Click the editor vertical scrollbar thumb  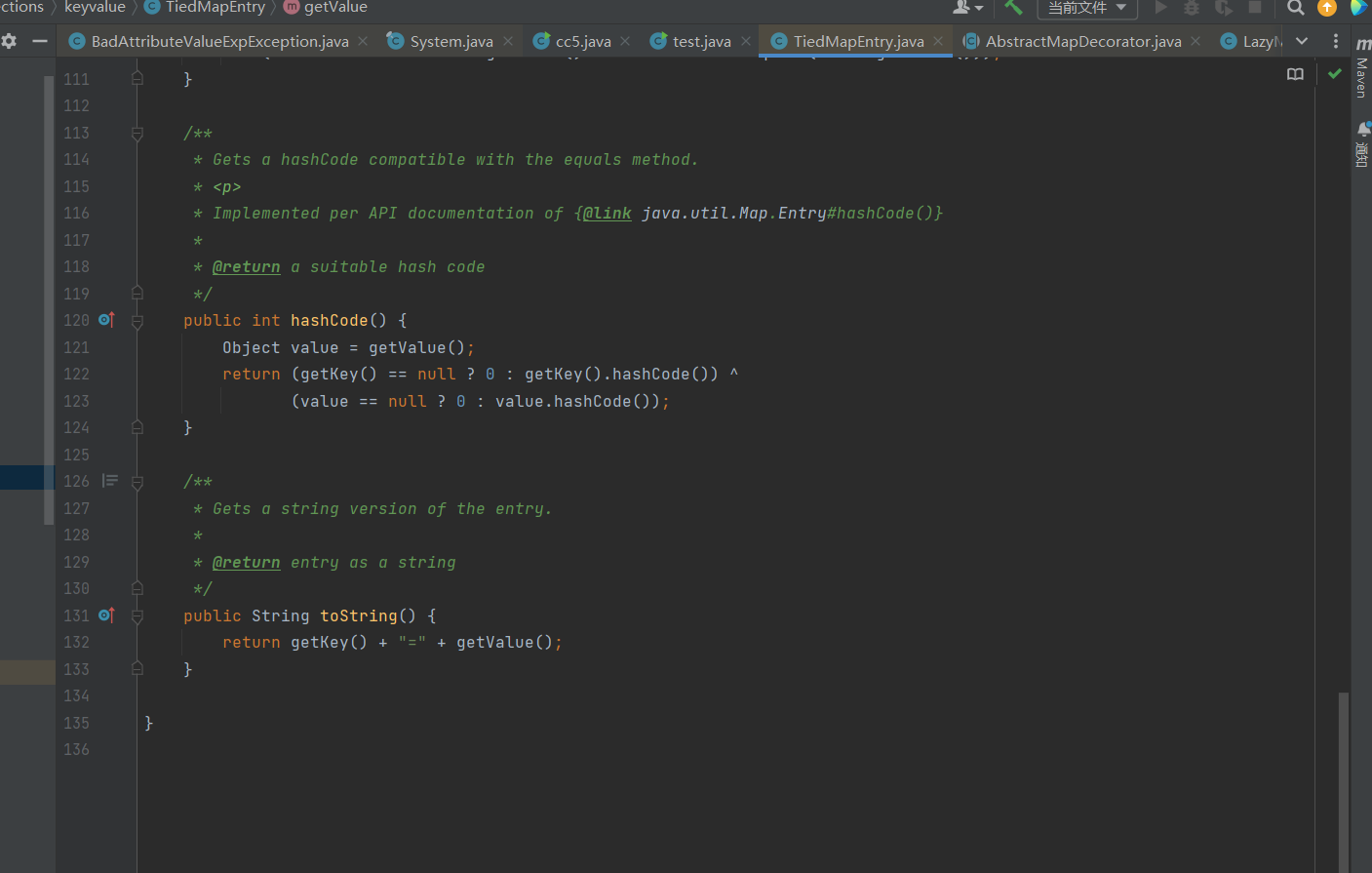(1344, 782)
